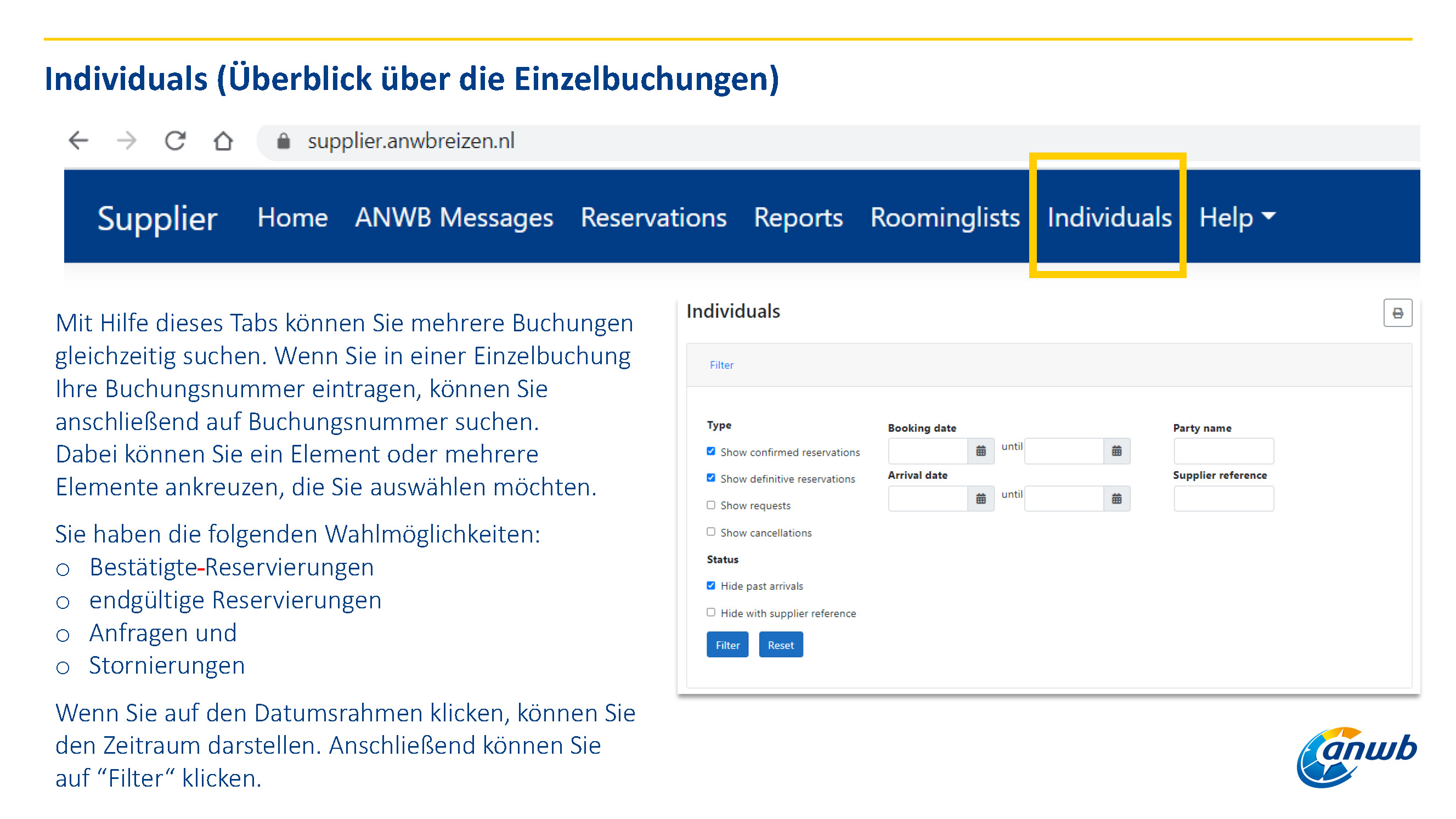Uncheck Show confirmed reservations
The width and height of the screenshot is (1456, 819).
click(711, 451)
